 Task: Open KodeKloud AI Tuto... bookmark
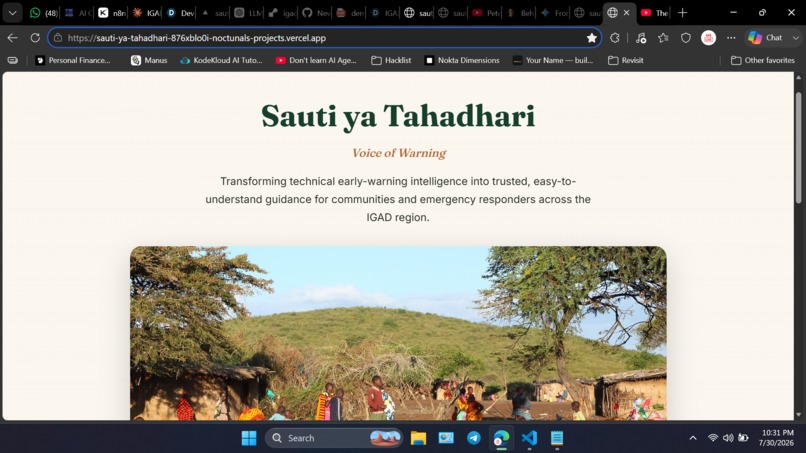point(222,60)
